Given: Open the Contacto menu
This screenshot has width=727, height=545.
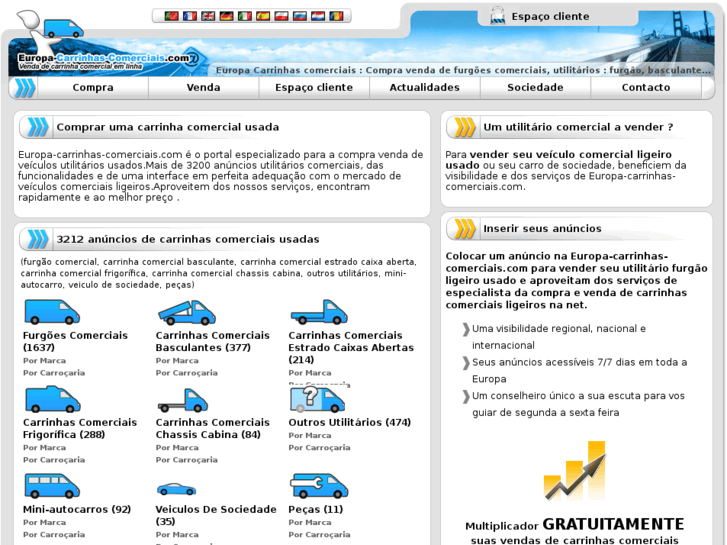Looking at the screenshot, I should [646, 87].
